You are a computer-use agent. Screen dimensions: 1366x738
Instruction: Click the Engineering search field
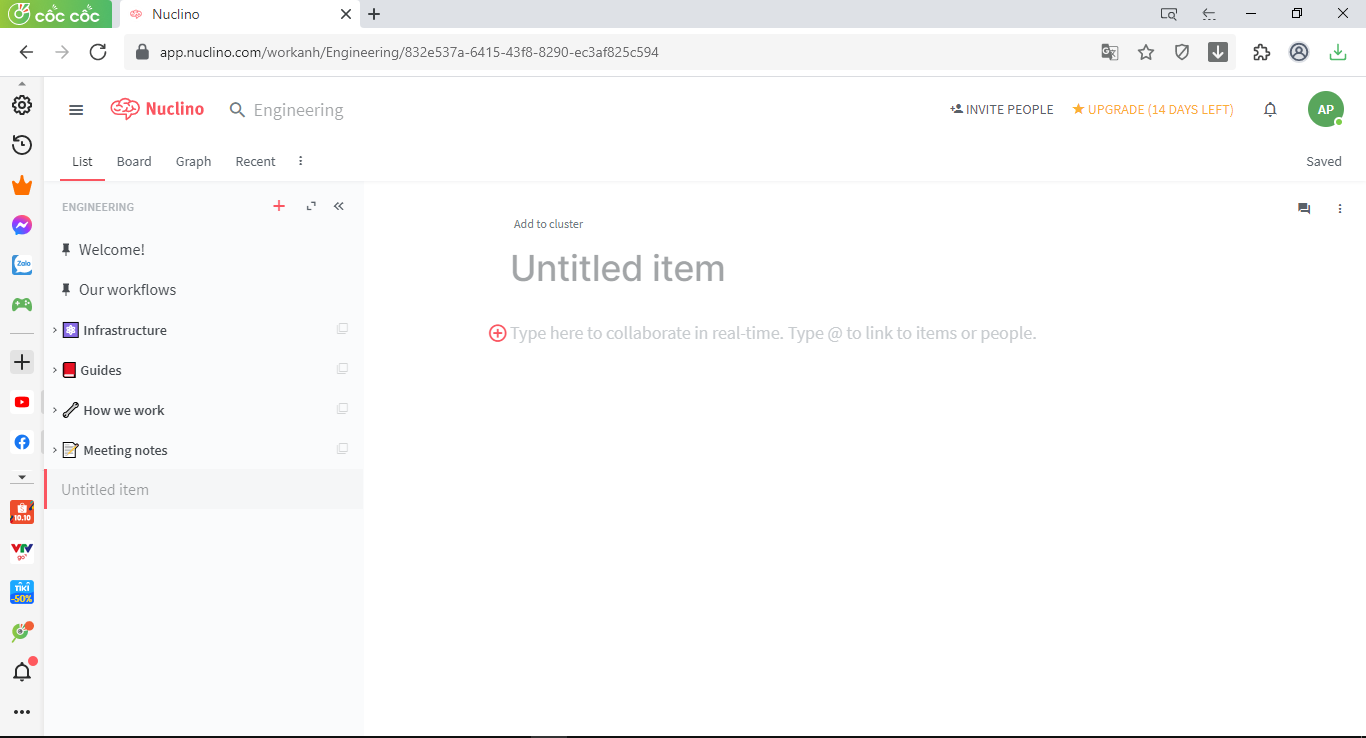(x=298, y=110)
